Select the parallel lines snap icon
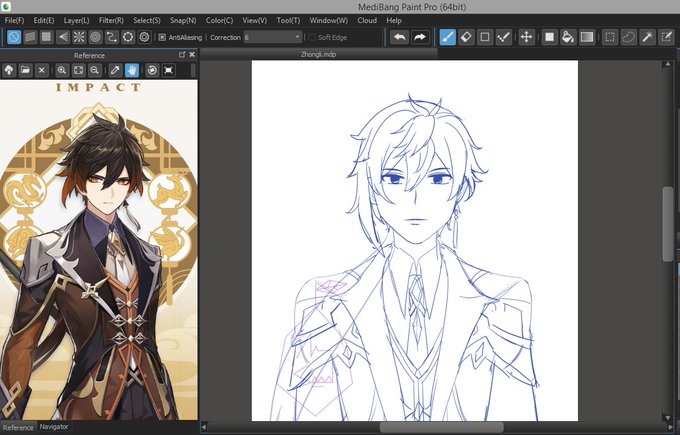This screenshot has width=680, height=435. point(30,37)
